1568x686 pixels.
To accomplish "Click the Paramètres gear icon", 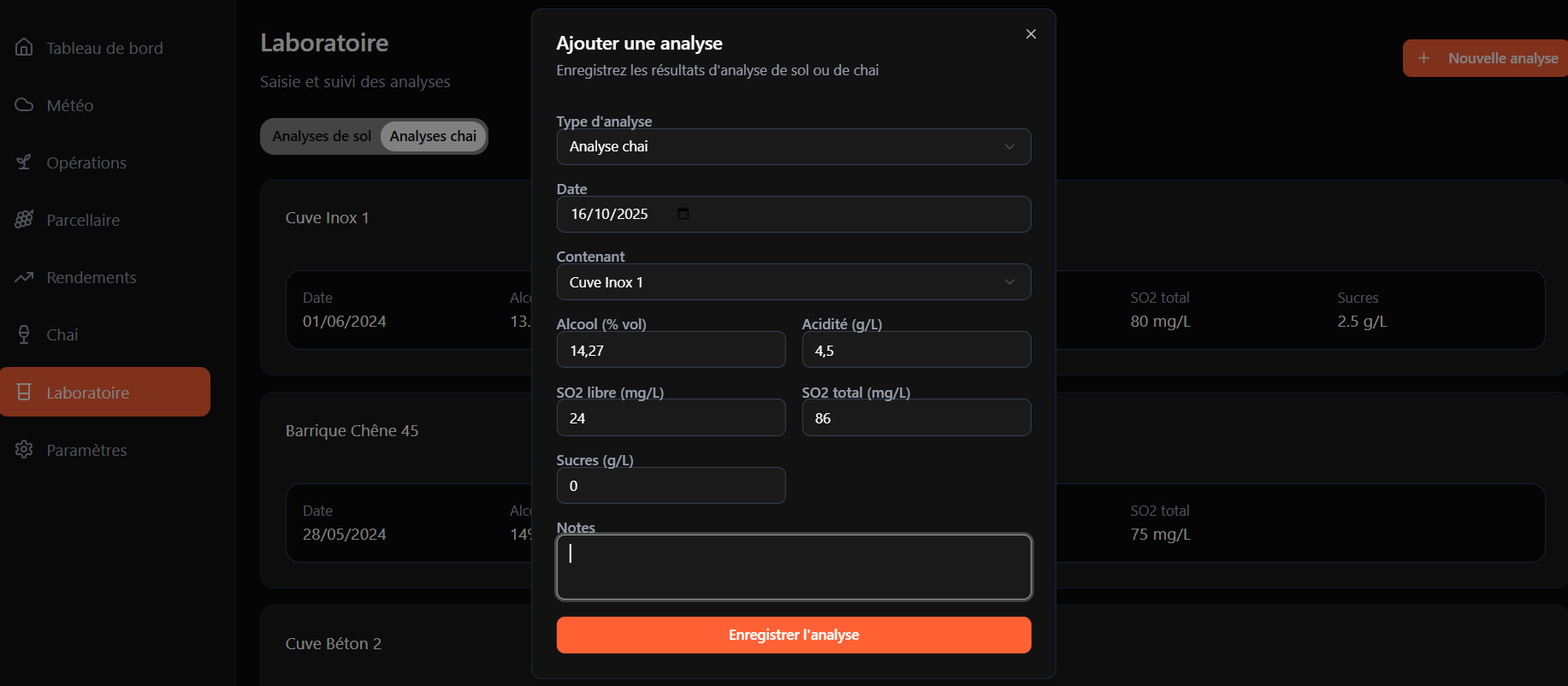I will (x=24, y=449).
